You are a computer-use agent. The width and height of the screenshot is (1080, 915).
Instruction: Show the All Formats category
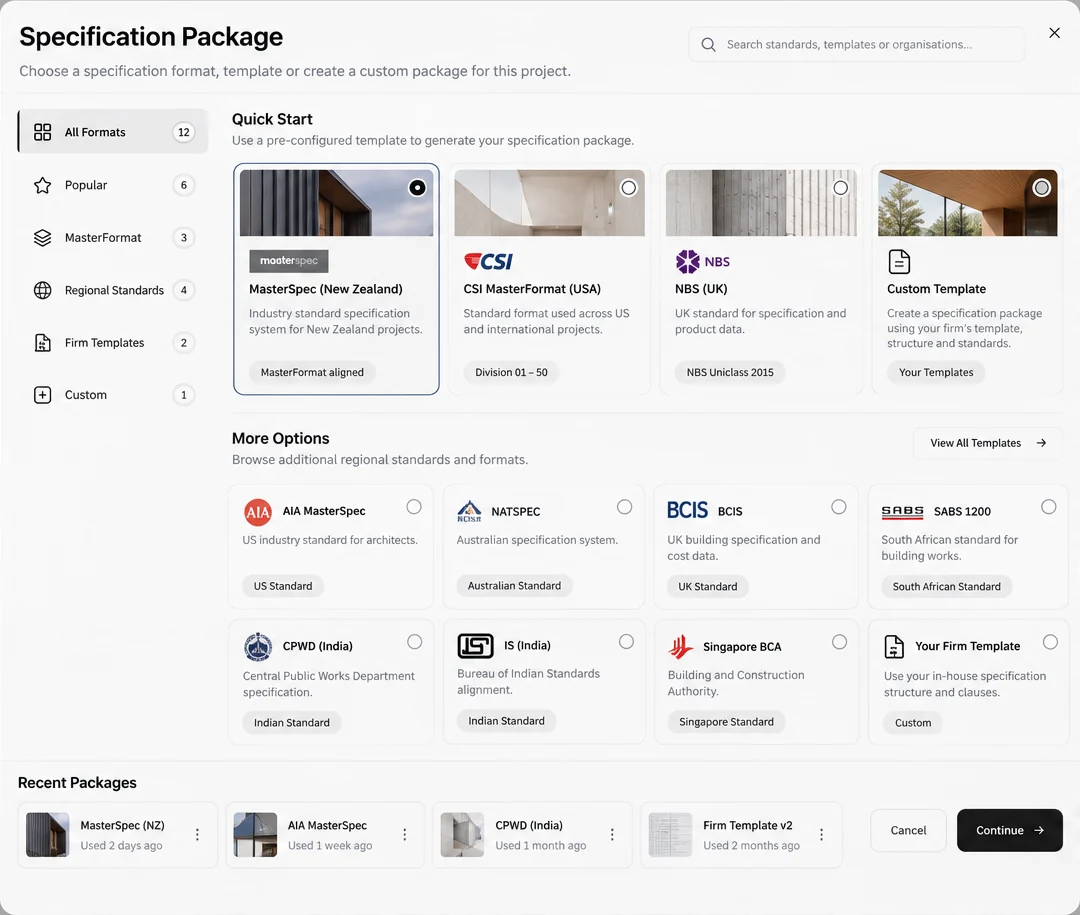[113, 132]
